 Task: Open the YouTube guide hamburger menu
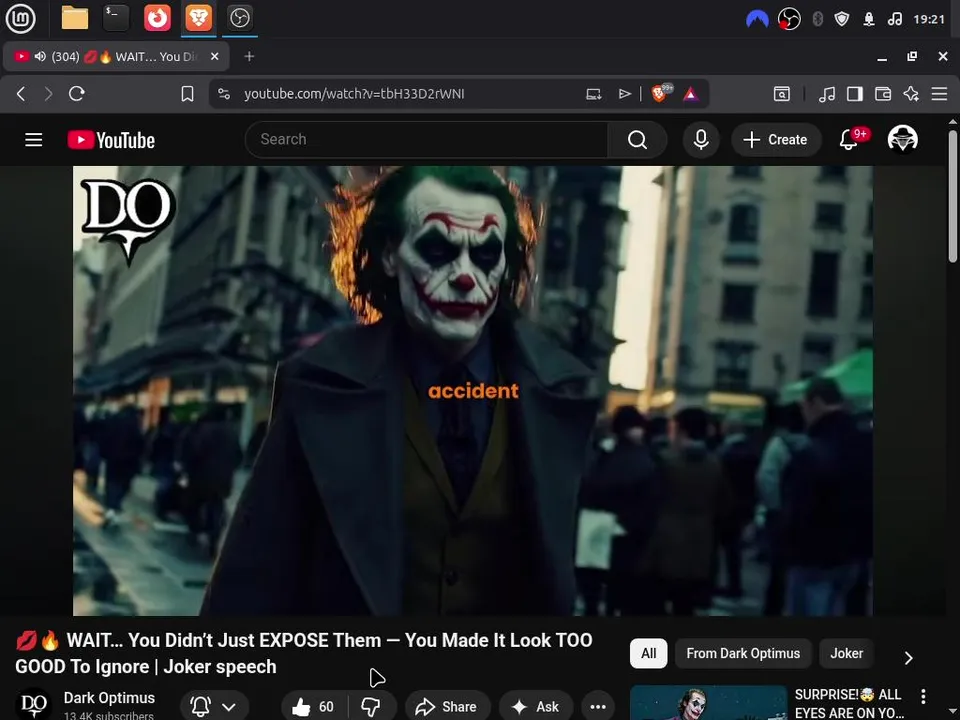click(x=34, y=140)
